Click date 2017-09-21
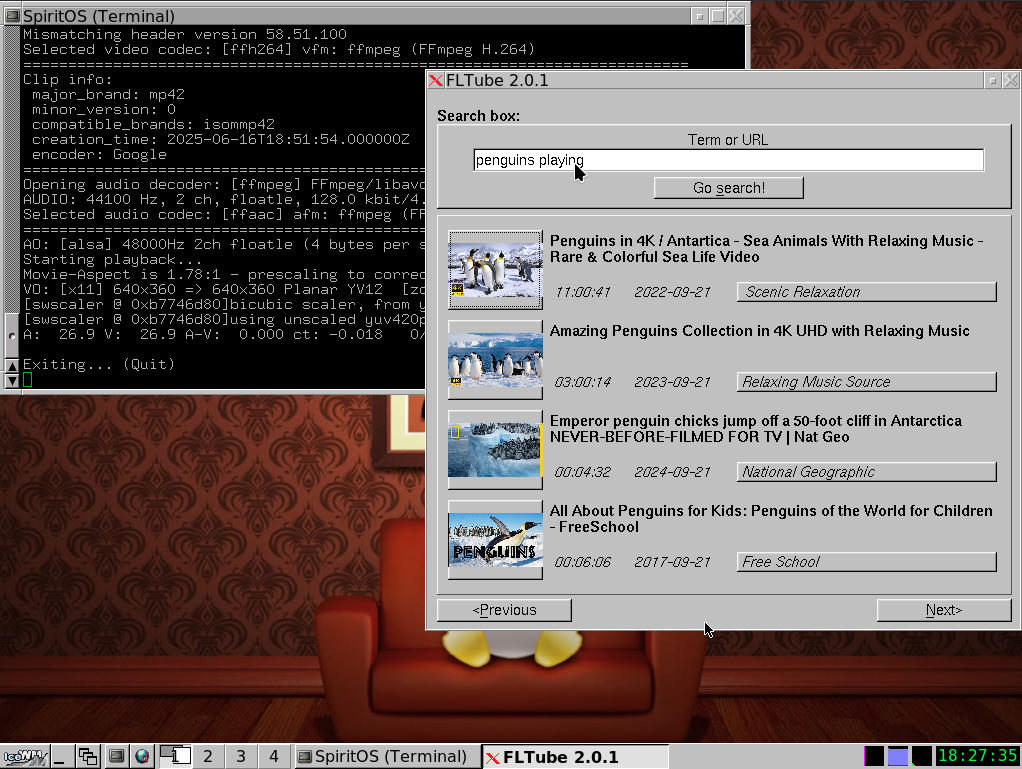Screen dimensions: 1022x769 pos(673,562)
